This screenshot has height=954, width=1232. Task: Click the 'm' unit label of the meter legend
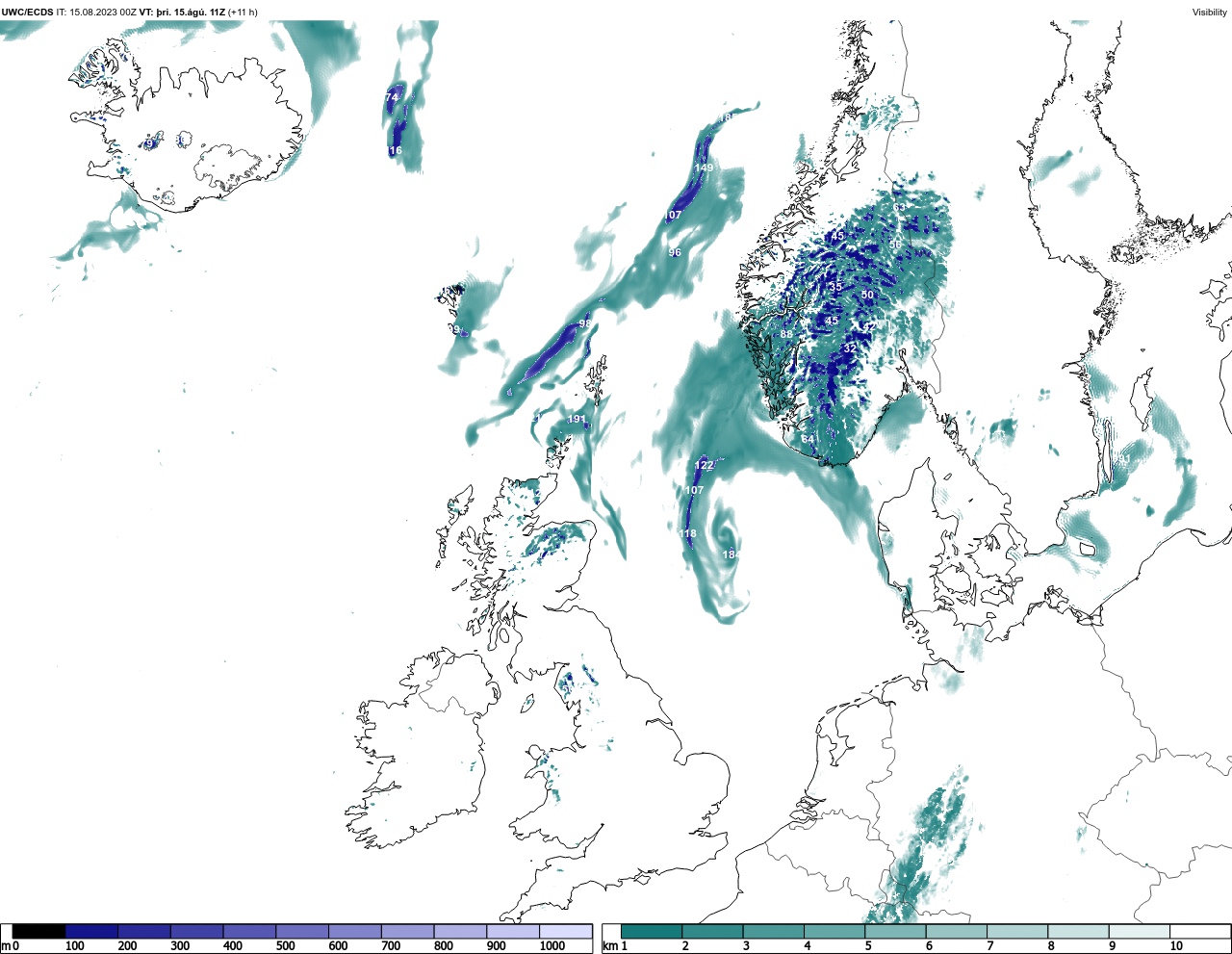click(6, 946)
